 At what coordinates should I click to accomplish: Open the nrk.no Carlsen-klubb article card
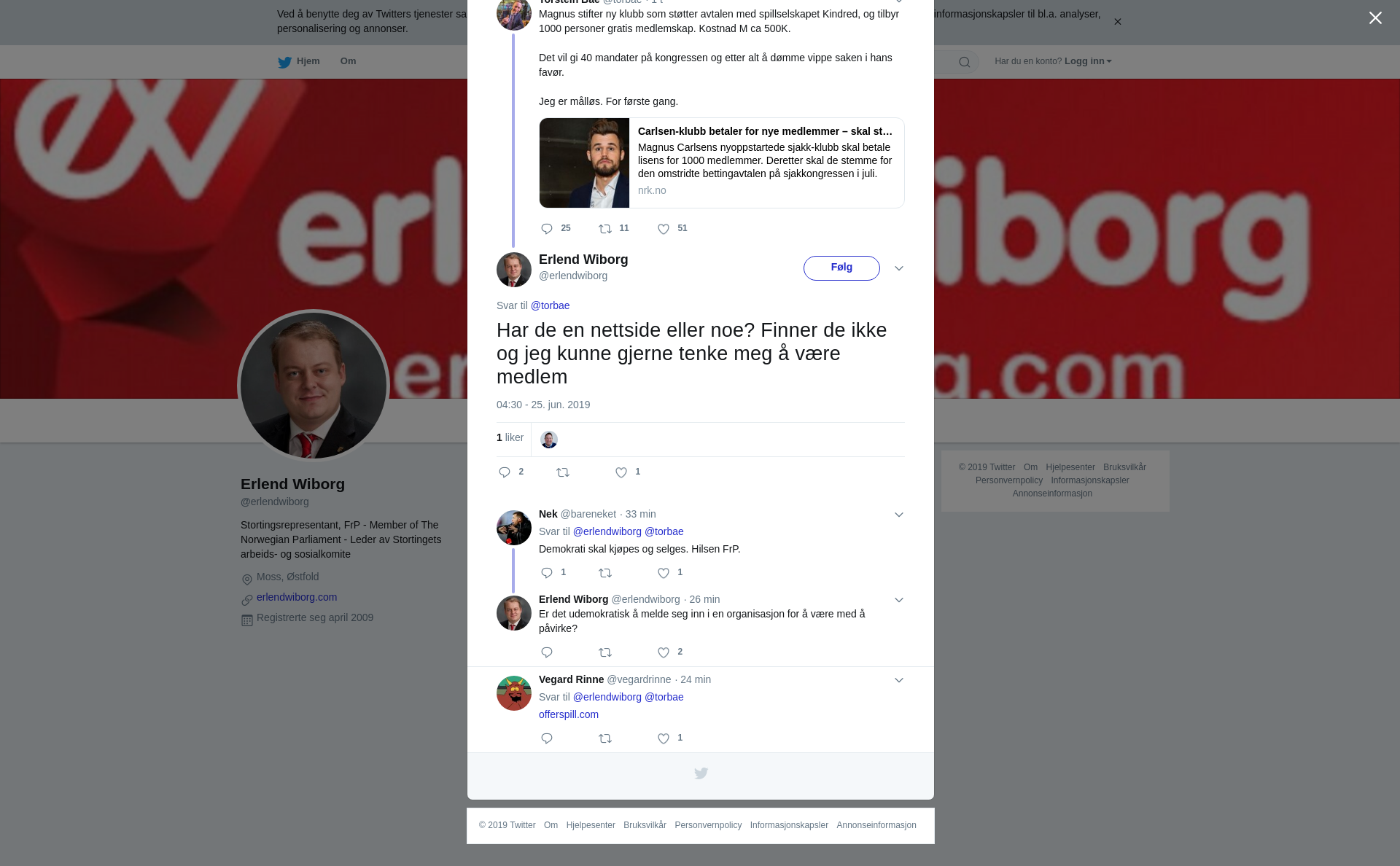[x=722, y=163]
